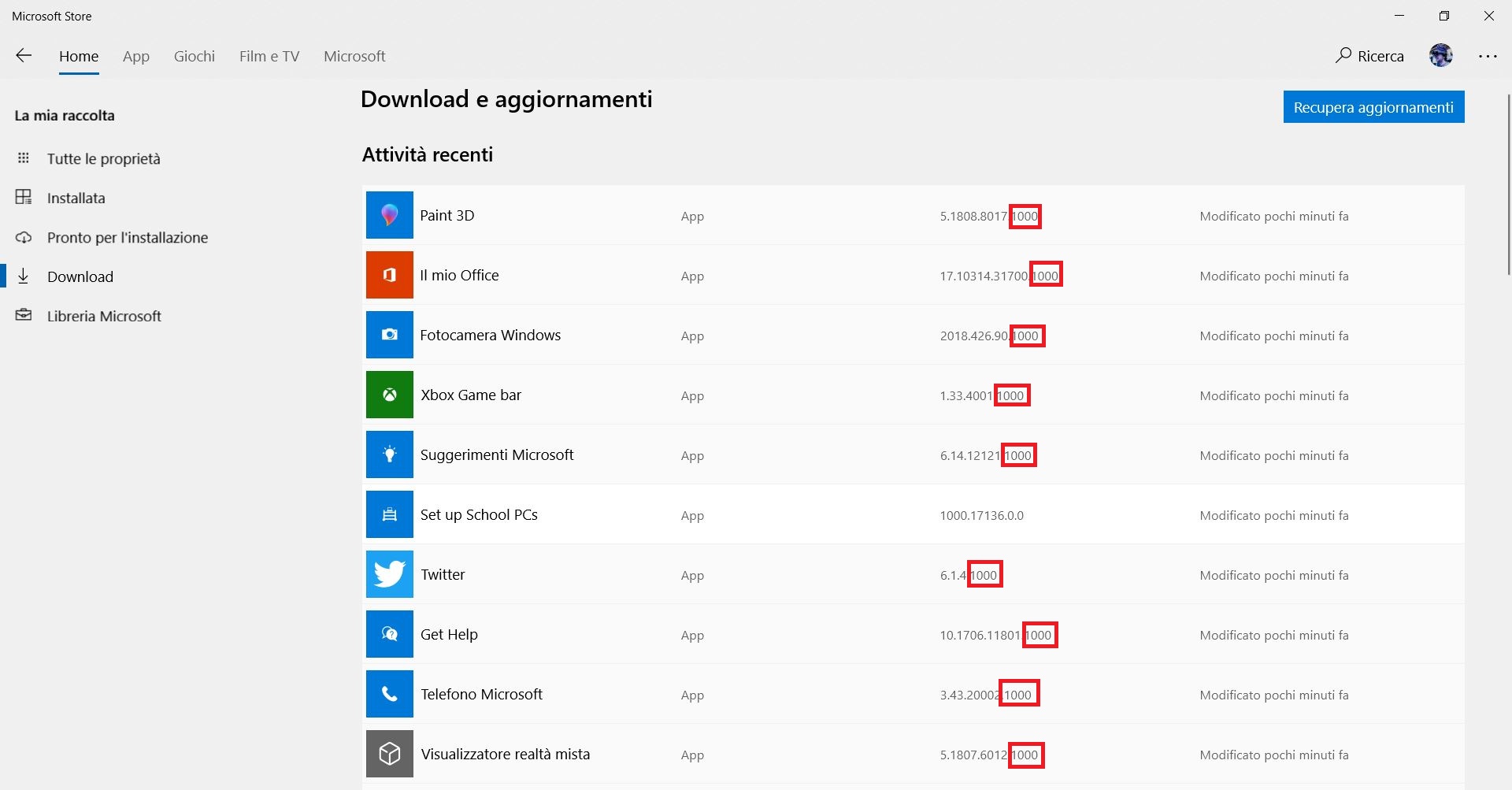
Task: Click the Ricerca search label
Action: click(1380, 56)
